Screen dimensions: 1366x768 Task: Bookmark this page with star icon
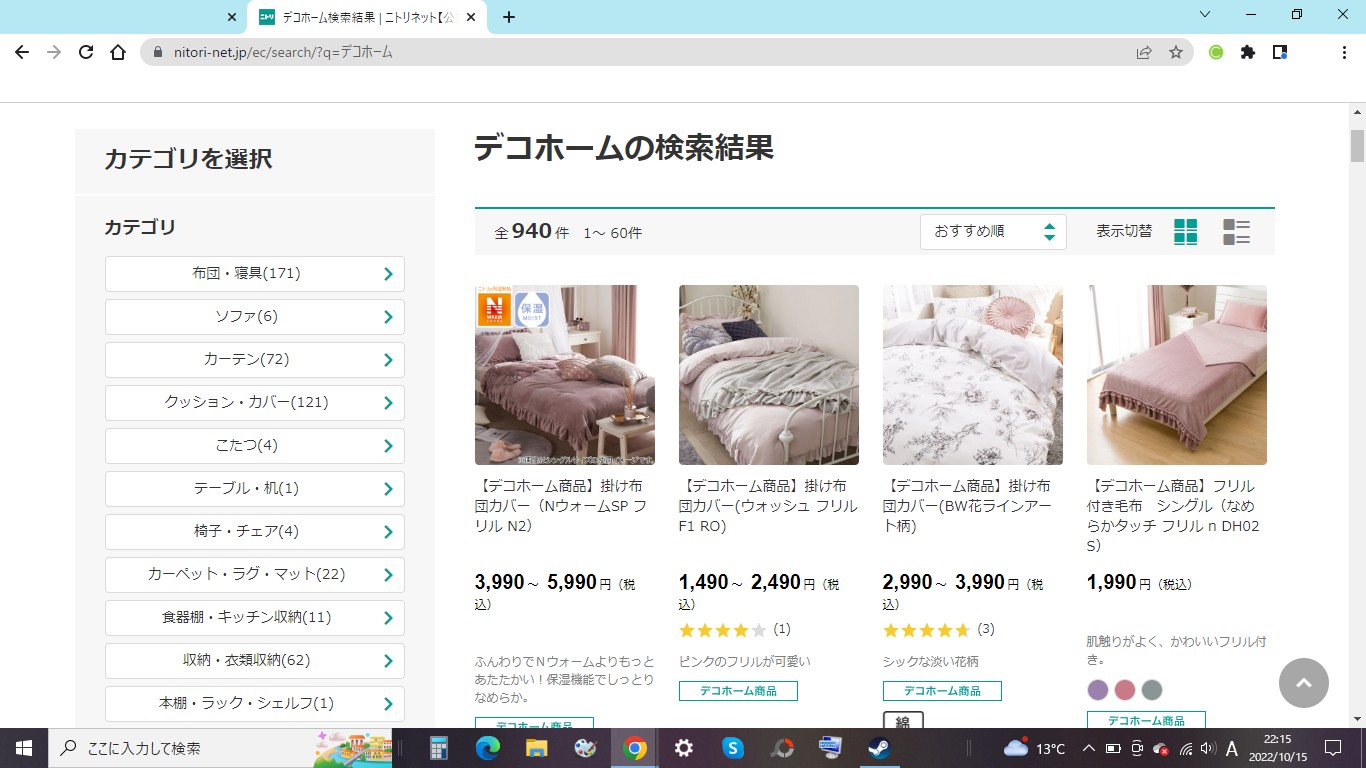click(1176, 52)
